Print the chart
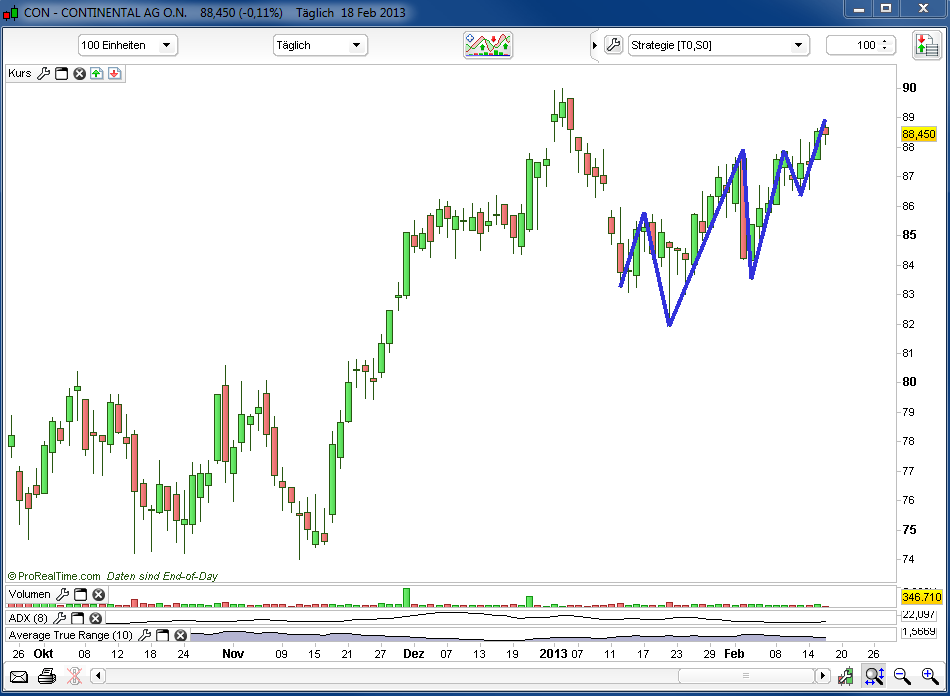The image size is (950, 696). (x=47, y=676)
